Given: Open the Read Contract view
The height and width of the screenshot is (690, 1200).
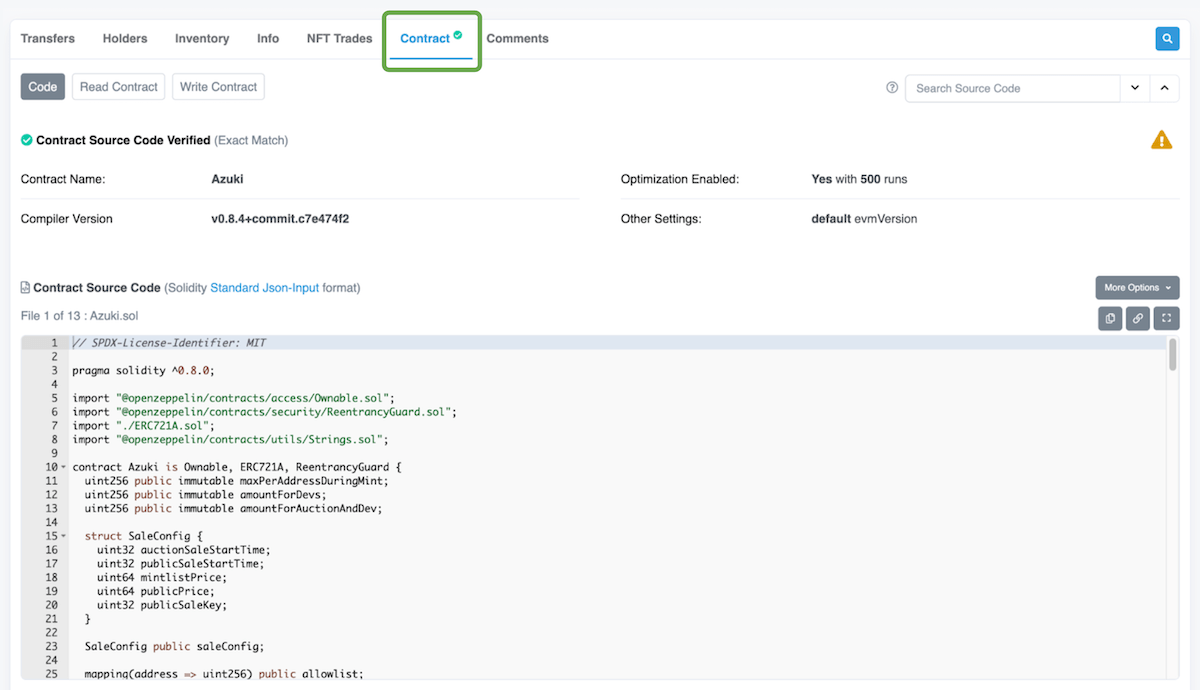Looking at the screenshot, I should click(119, 87).
